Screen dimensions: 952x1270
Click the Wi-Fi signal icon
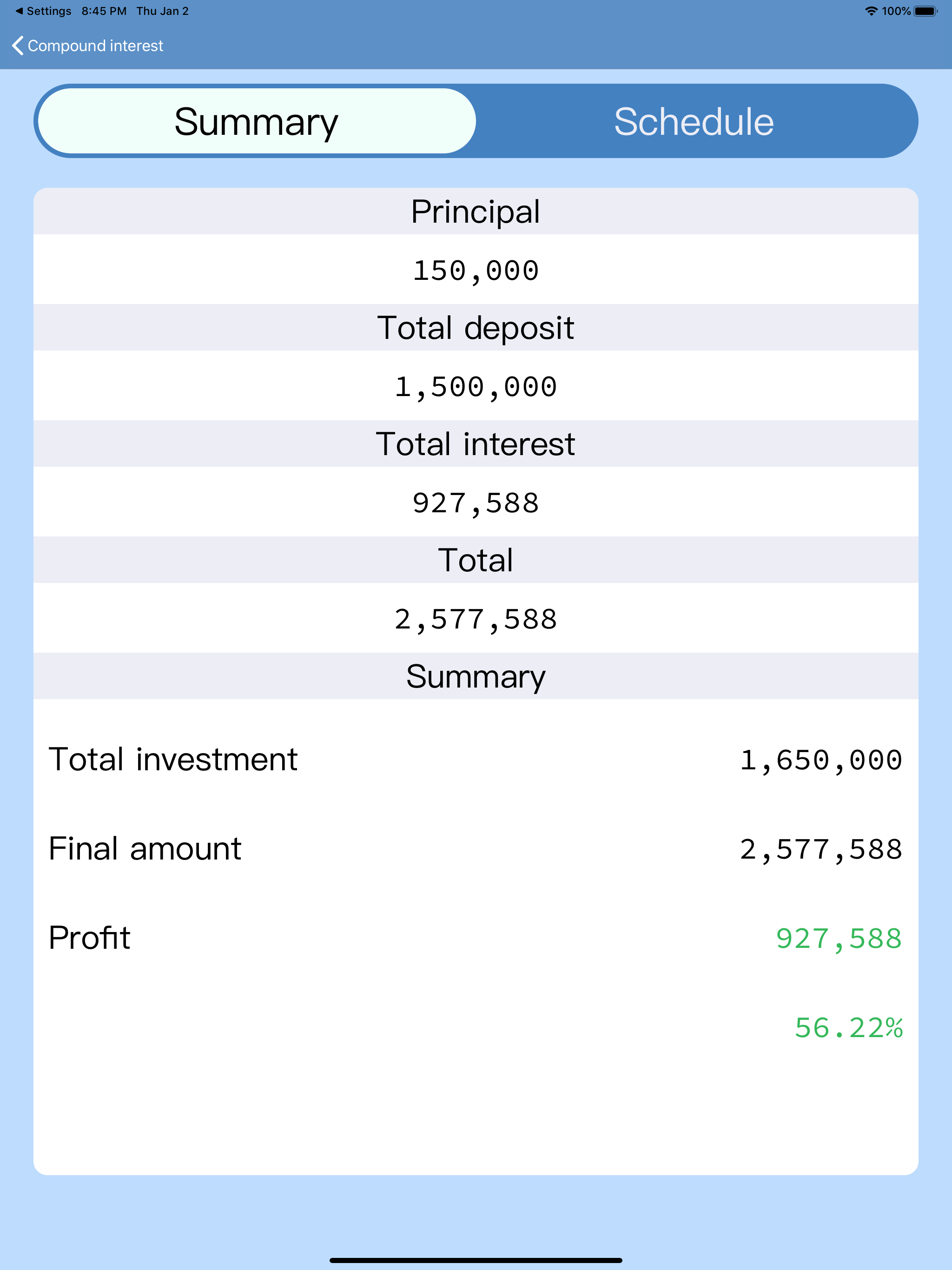coord(872,10)
